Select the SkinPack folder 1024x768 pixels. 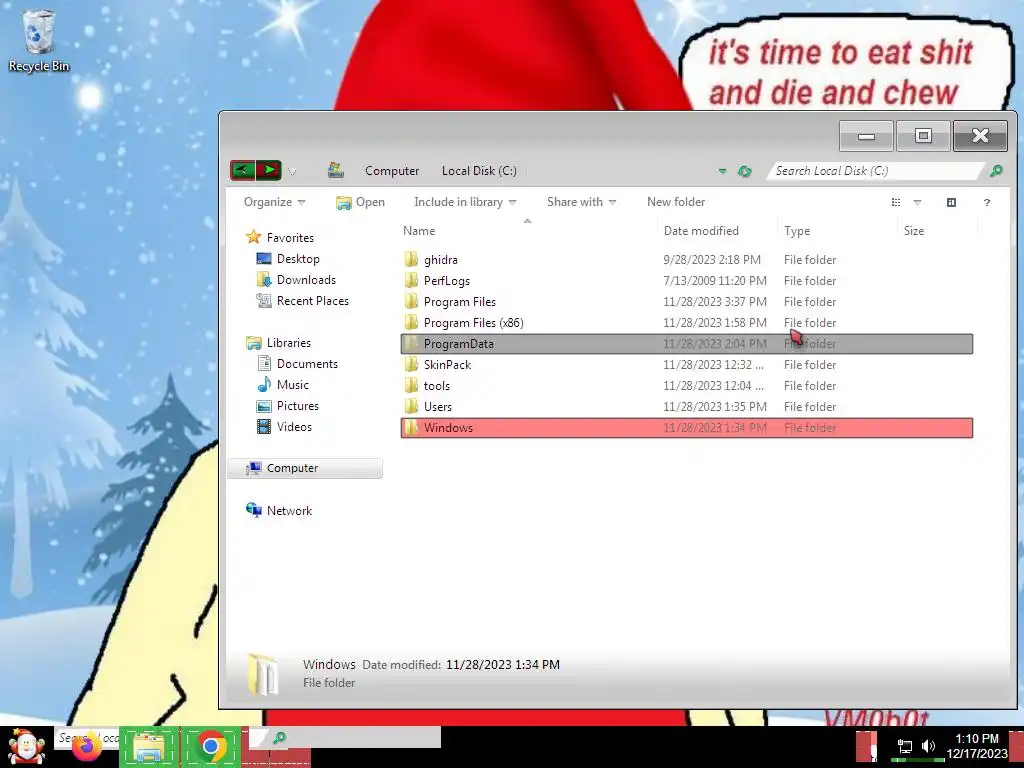click(686, 364)
